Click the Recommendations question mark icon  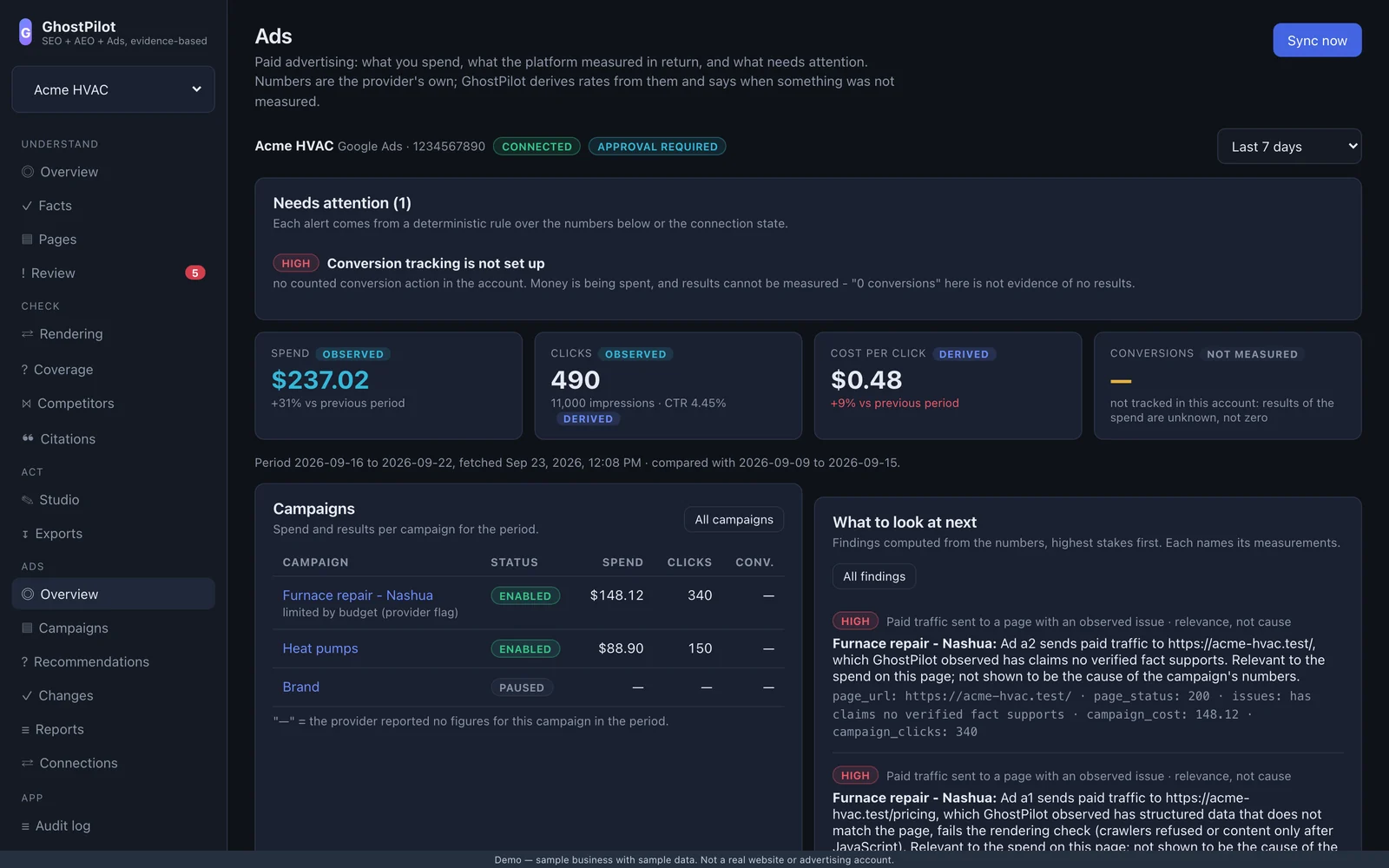pos(24,662)
